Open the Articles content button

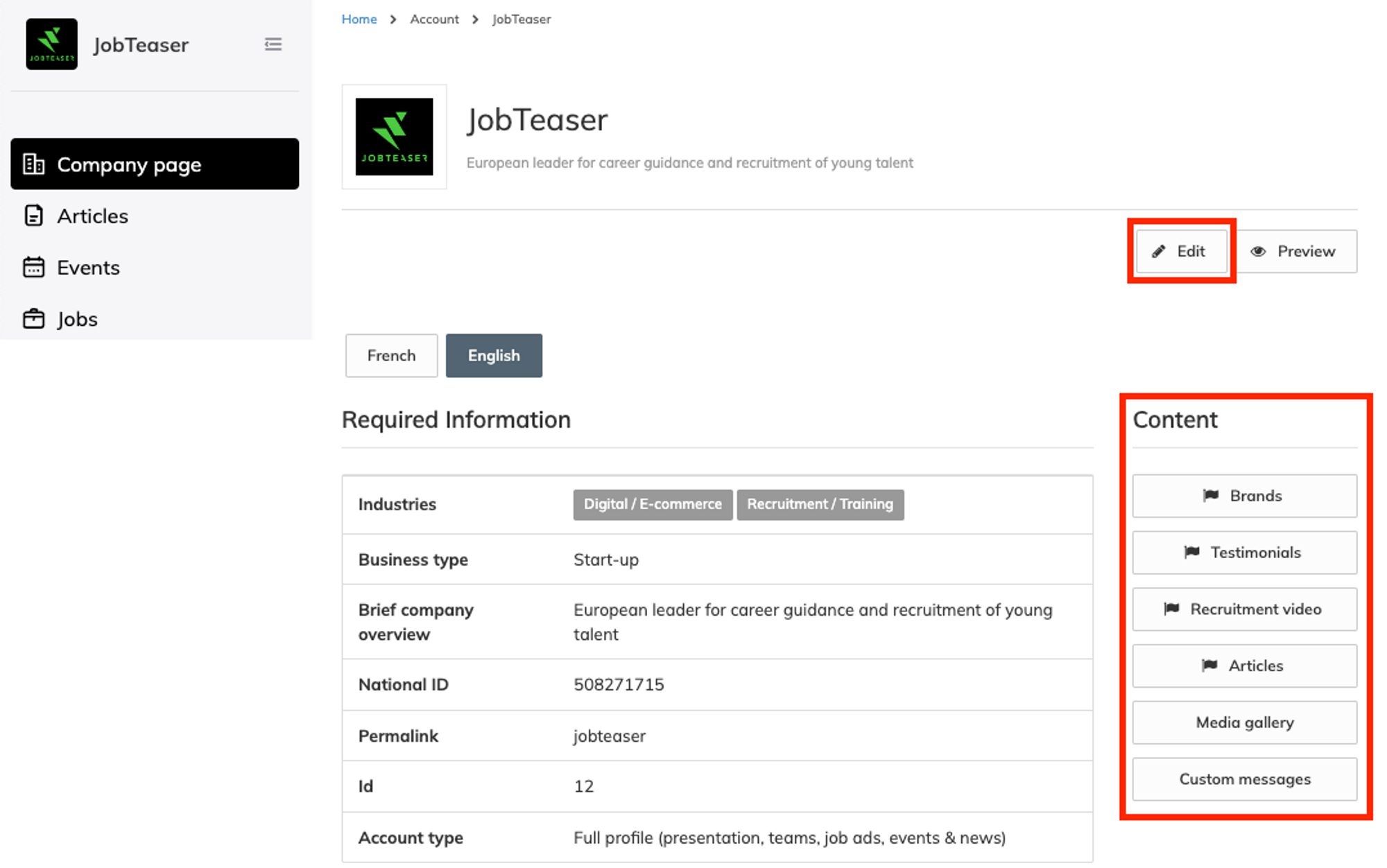pyautogui.click(x=1244, y=666)
